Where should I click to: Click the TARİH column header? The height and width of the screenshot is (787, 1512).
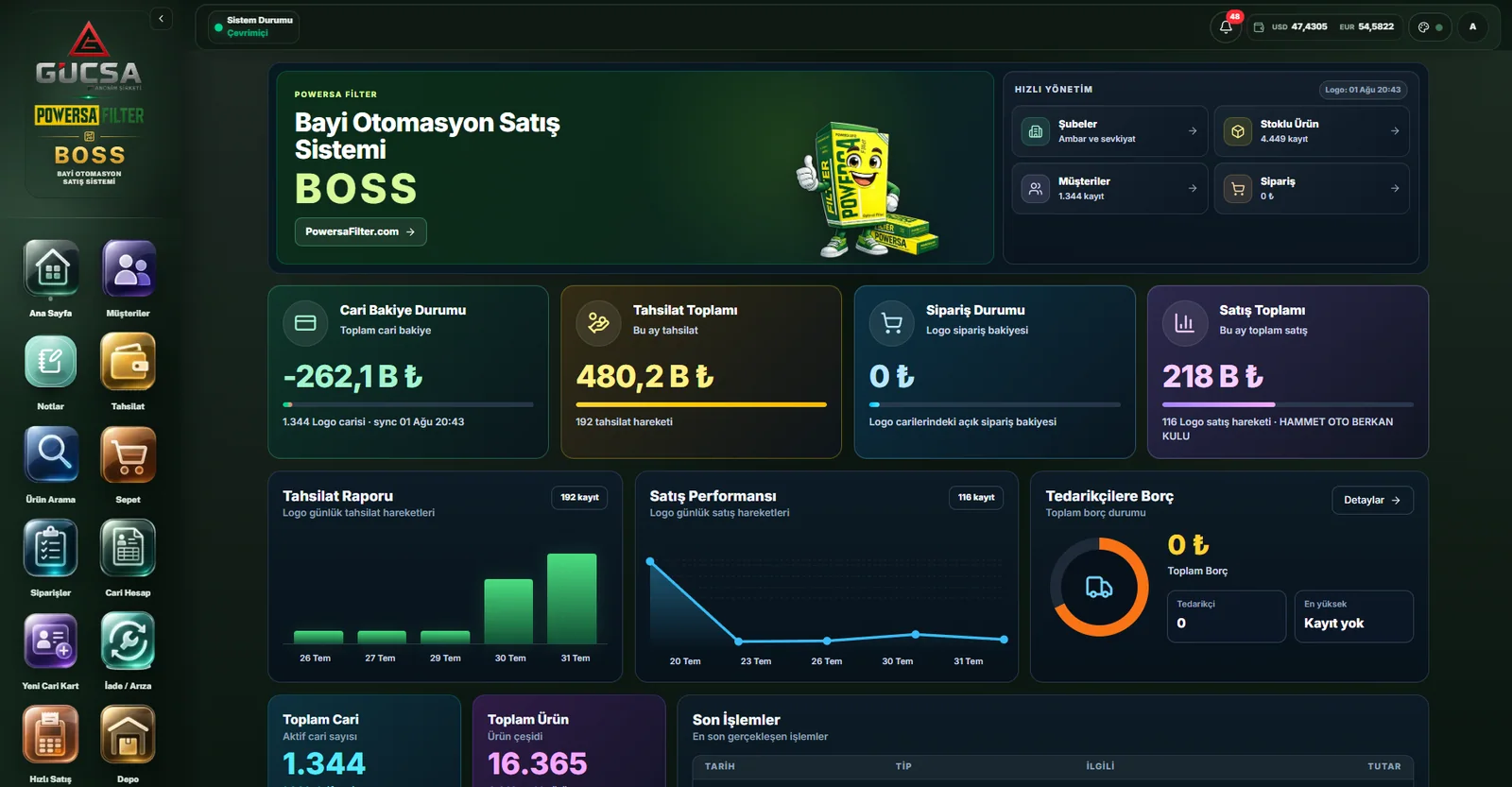[x=720, y=766]
